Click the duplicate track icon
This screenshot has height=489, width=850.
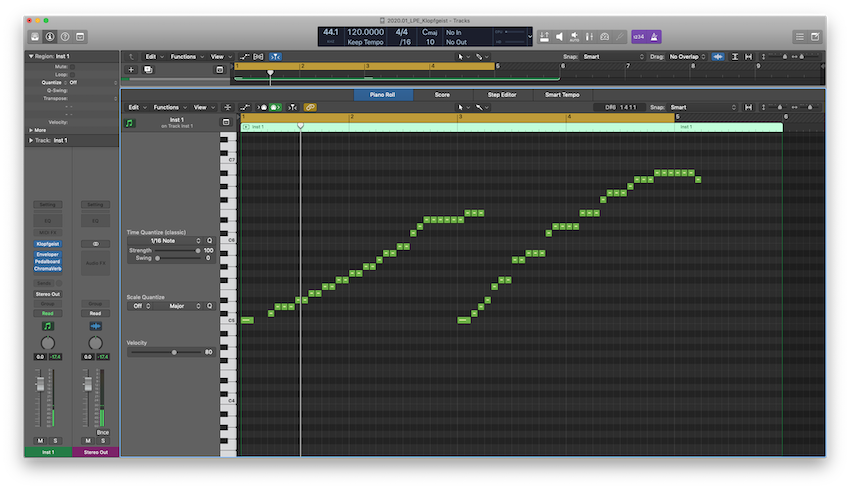point(147,69)
